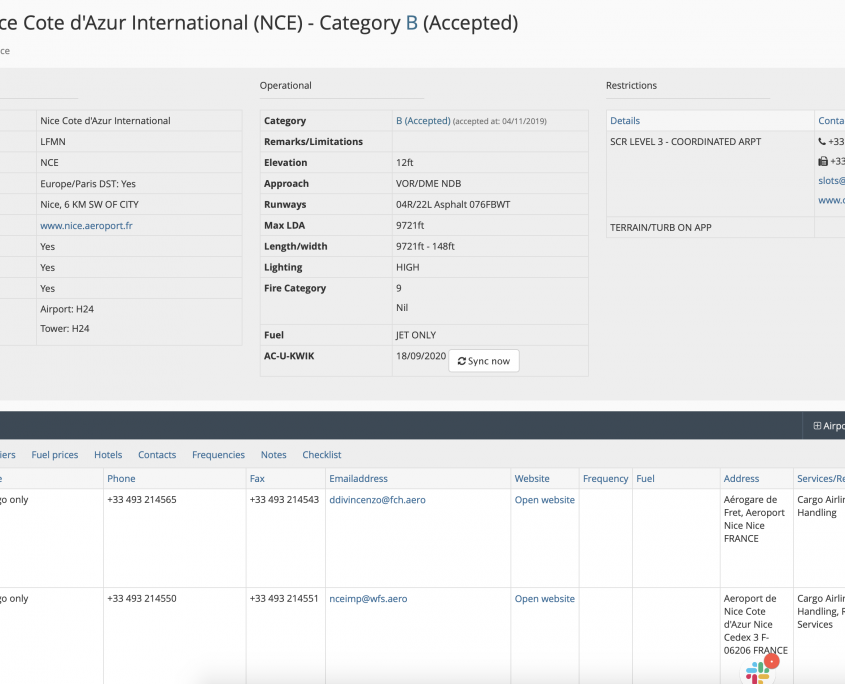Click the Sync now refresh icon

tap(462, 361)
